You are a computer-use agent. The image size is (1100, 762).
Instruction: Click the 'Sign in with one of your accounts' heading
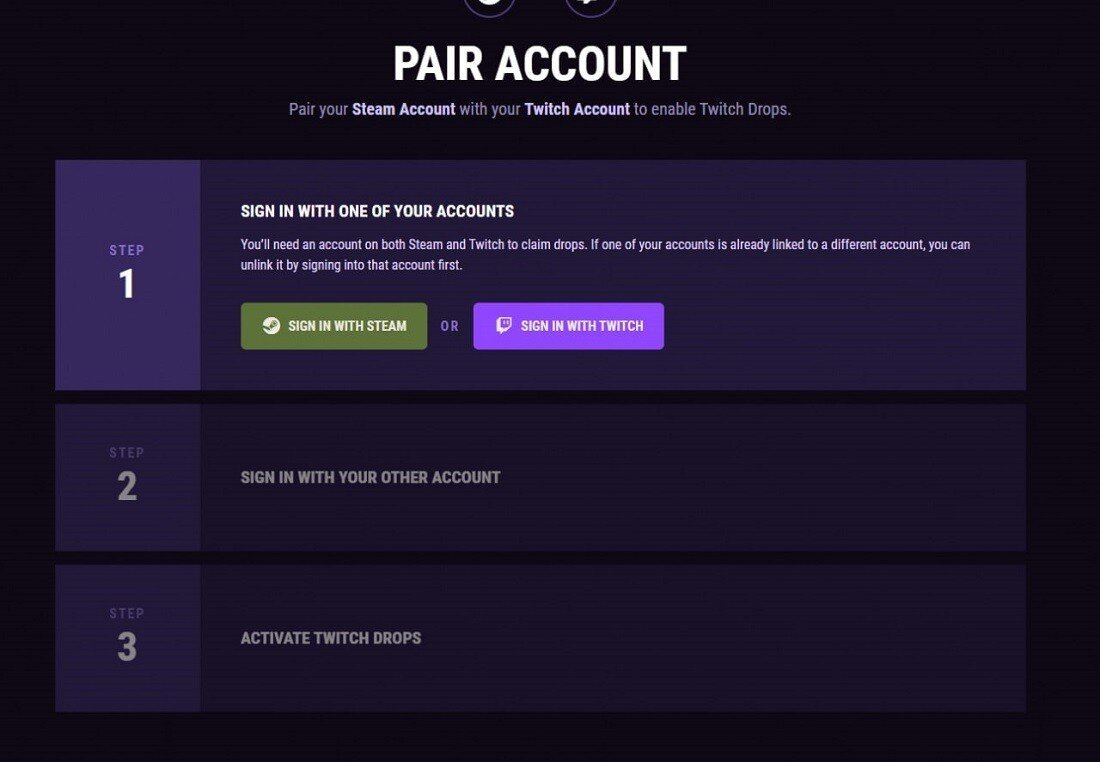tap(377, 211)
